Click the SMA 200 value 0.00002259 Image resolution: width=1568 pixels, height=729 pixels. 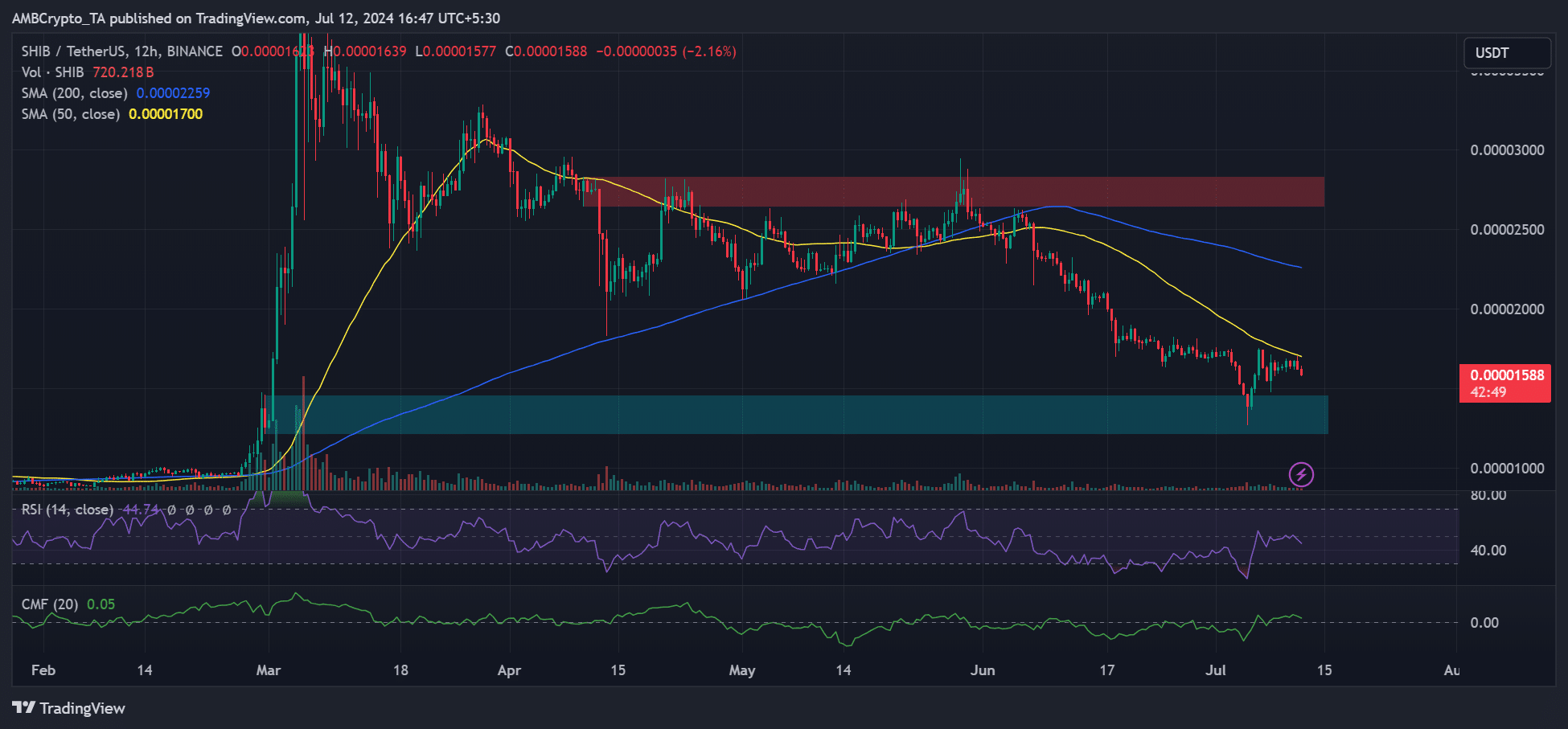173,93
